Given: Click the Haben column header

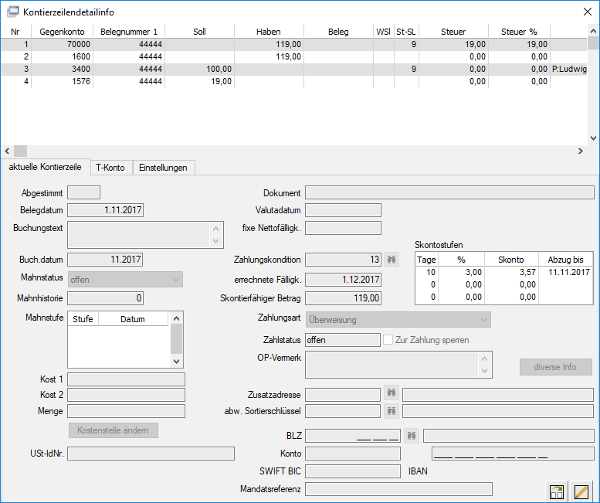Looking at the screenshot, I should click(269, 32).
